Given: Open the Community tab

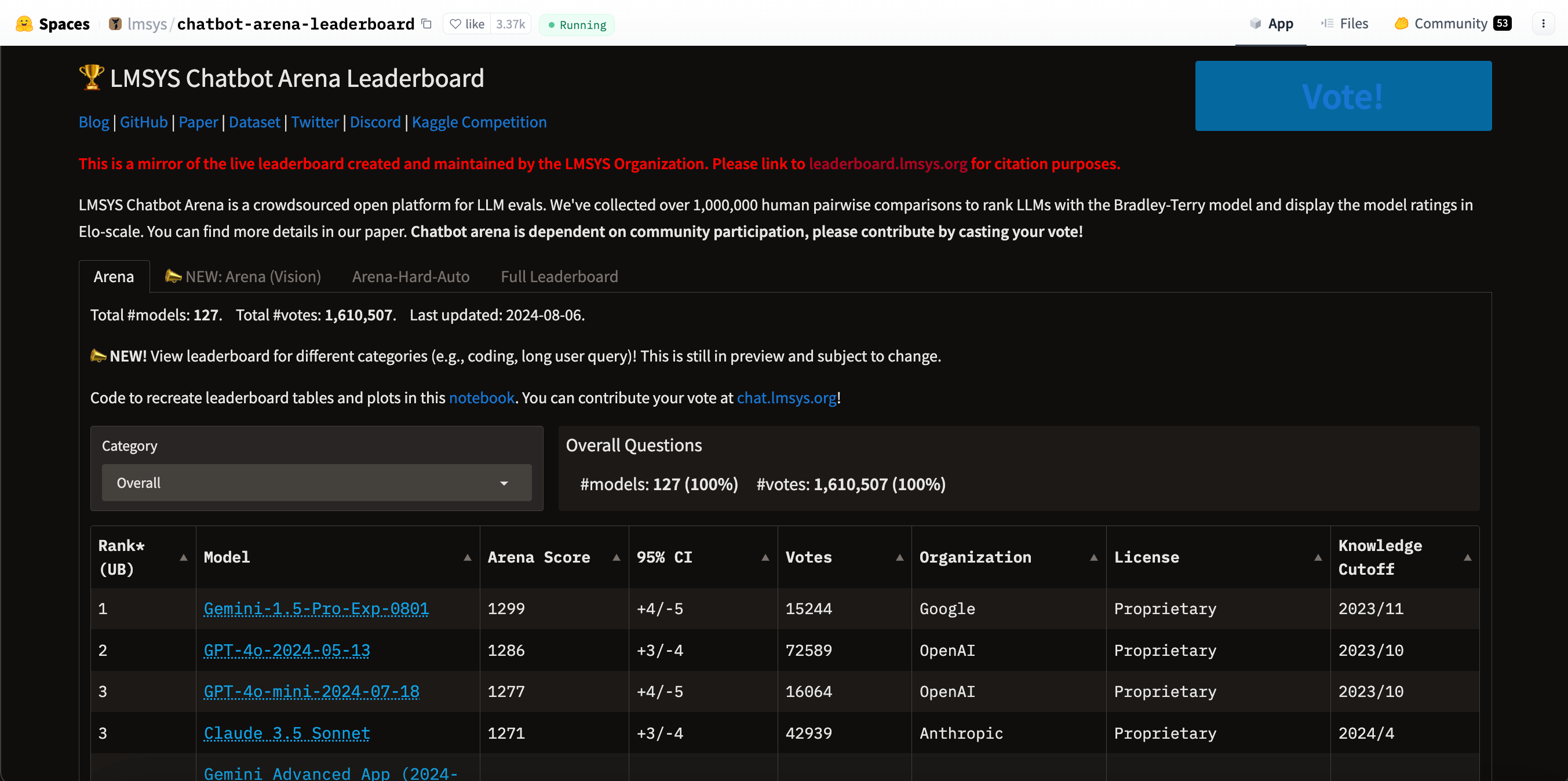Looking at the screenshot, I should 1452,24.
